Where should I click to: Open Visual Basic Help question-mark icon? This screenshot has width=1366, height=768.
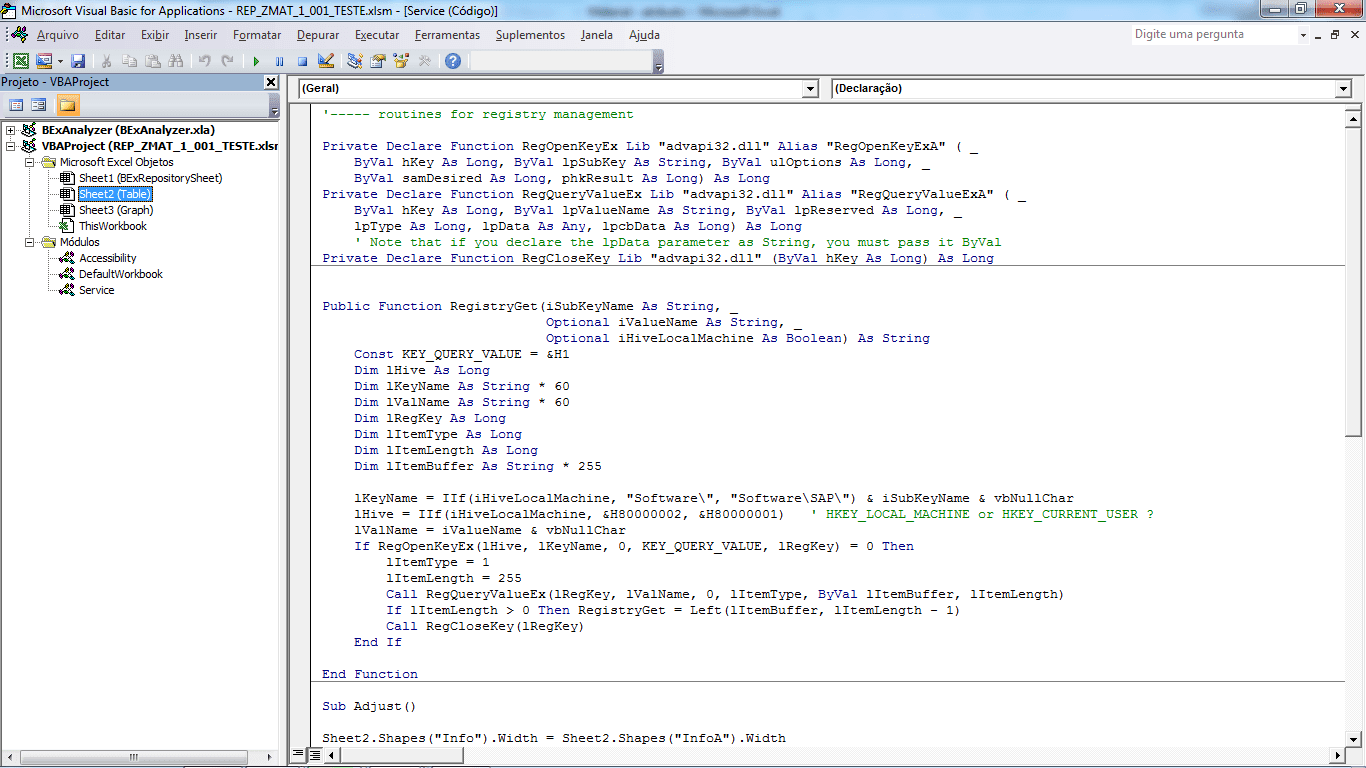(x=453, y=61)
